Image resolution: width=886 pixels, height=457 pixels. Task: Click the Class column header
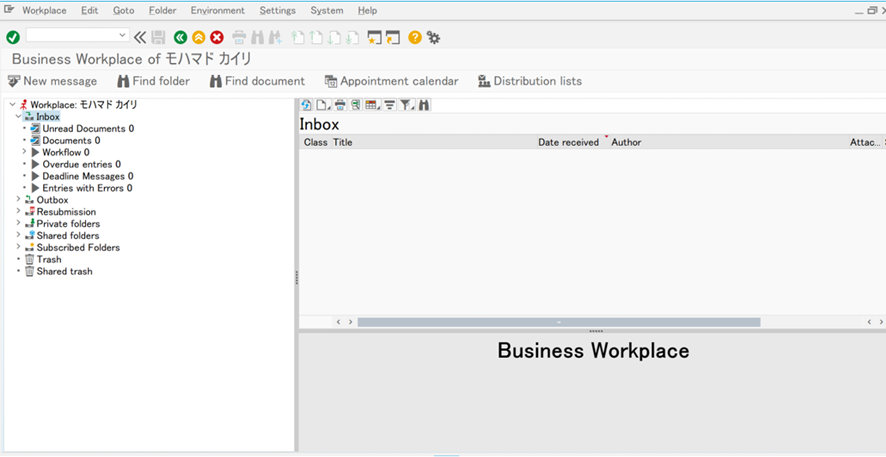pos(315,142)
